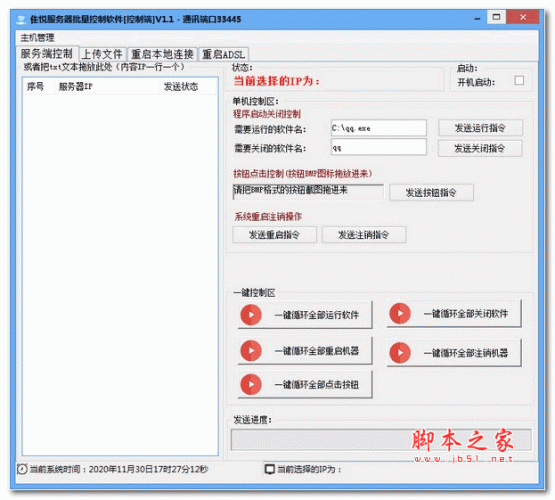Viewport: 555px width, 500px height.
Task: Click the 当前系统时间 status bar text
Action: coord(119,469)
